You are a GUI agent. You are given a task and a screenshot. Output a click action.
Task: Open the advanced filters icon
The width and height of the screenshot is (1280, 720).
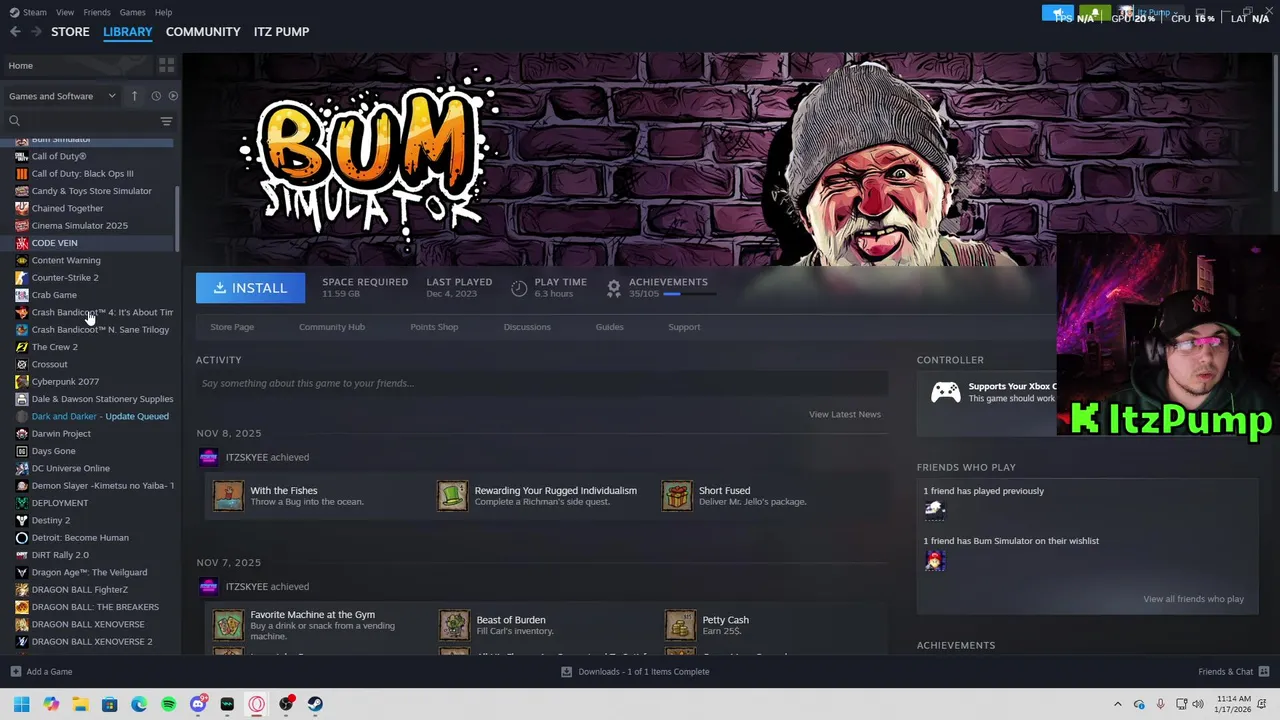click(166, 121)
